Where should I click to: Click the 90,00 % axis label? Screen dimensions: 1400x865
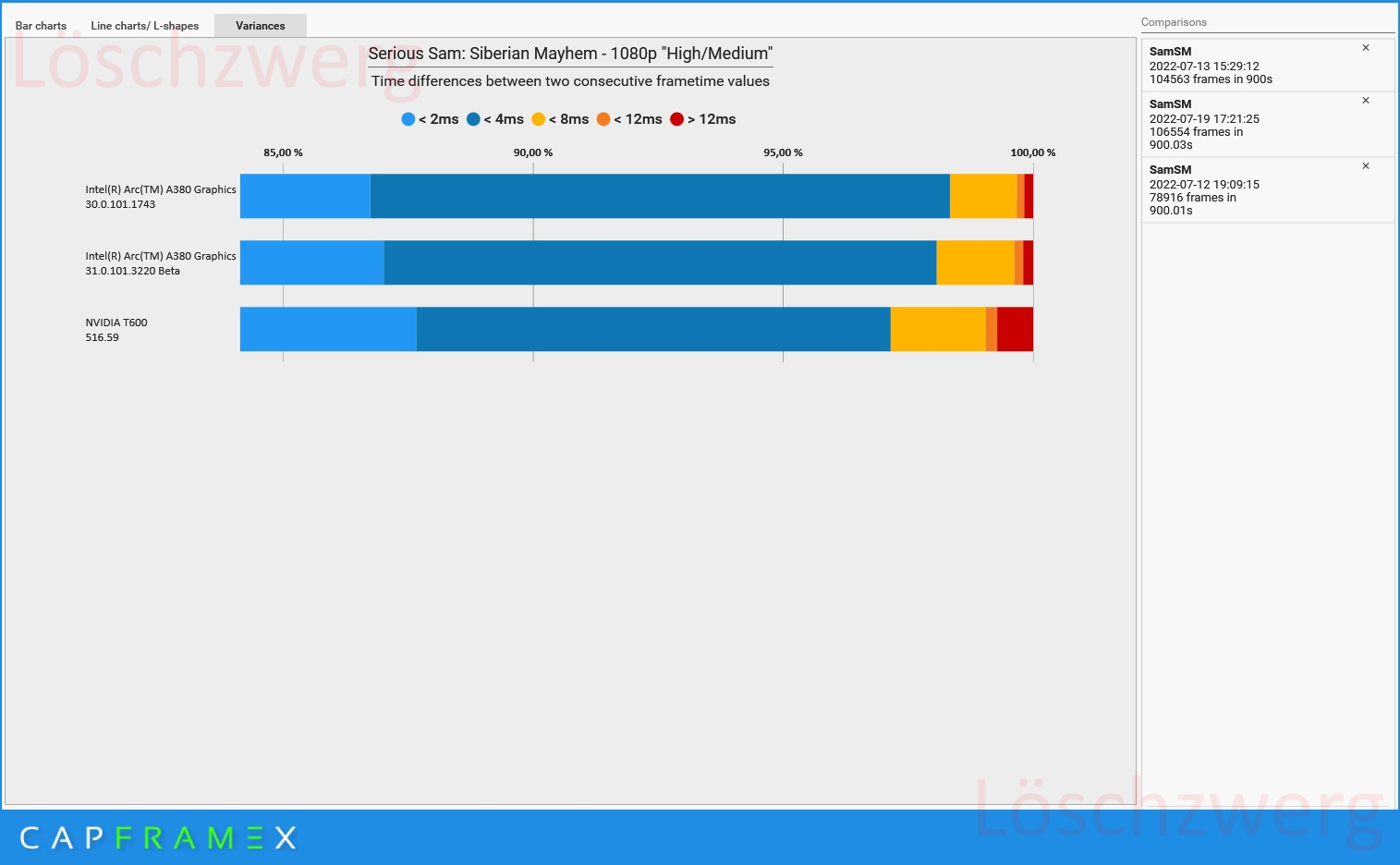click(533, 152)
